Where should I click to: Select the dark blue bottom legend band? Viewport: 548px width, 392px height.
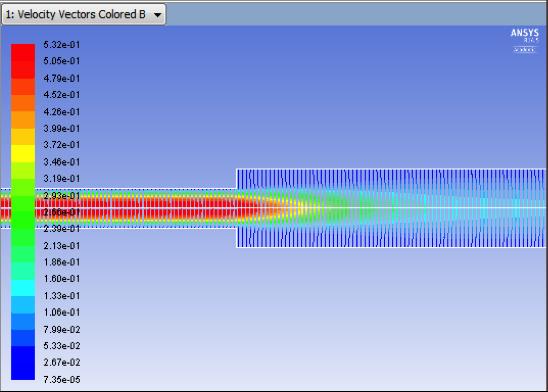pyautogui.click(x=23, y=363)
